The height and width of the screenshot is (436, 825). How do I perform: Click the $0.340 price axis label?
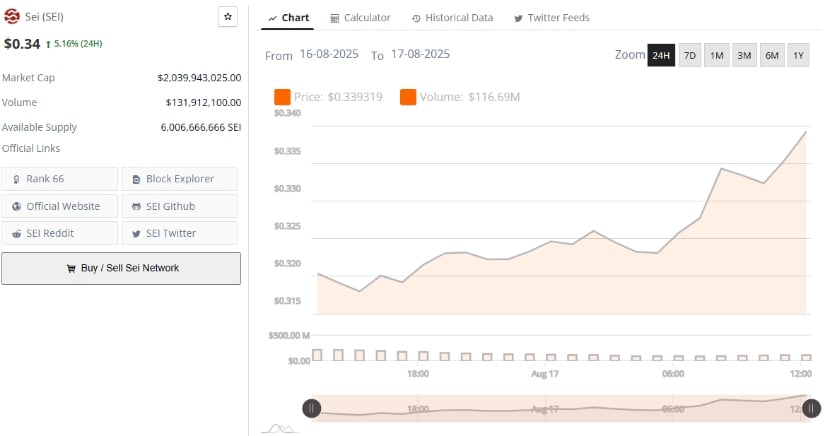[x=287, y=113]
